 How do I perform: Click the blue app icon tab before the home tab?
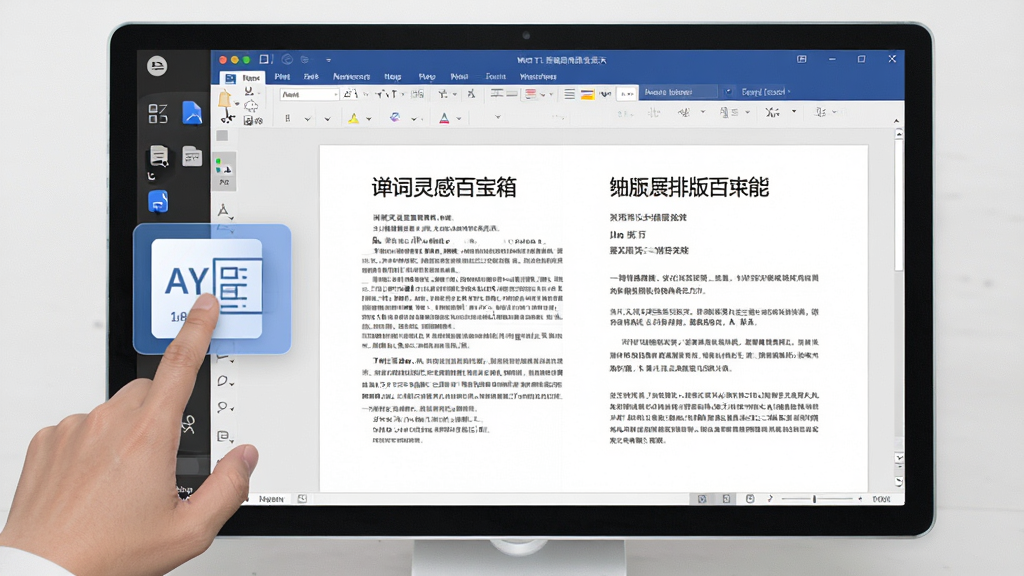tap(230, 78)
